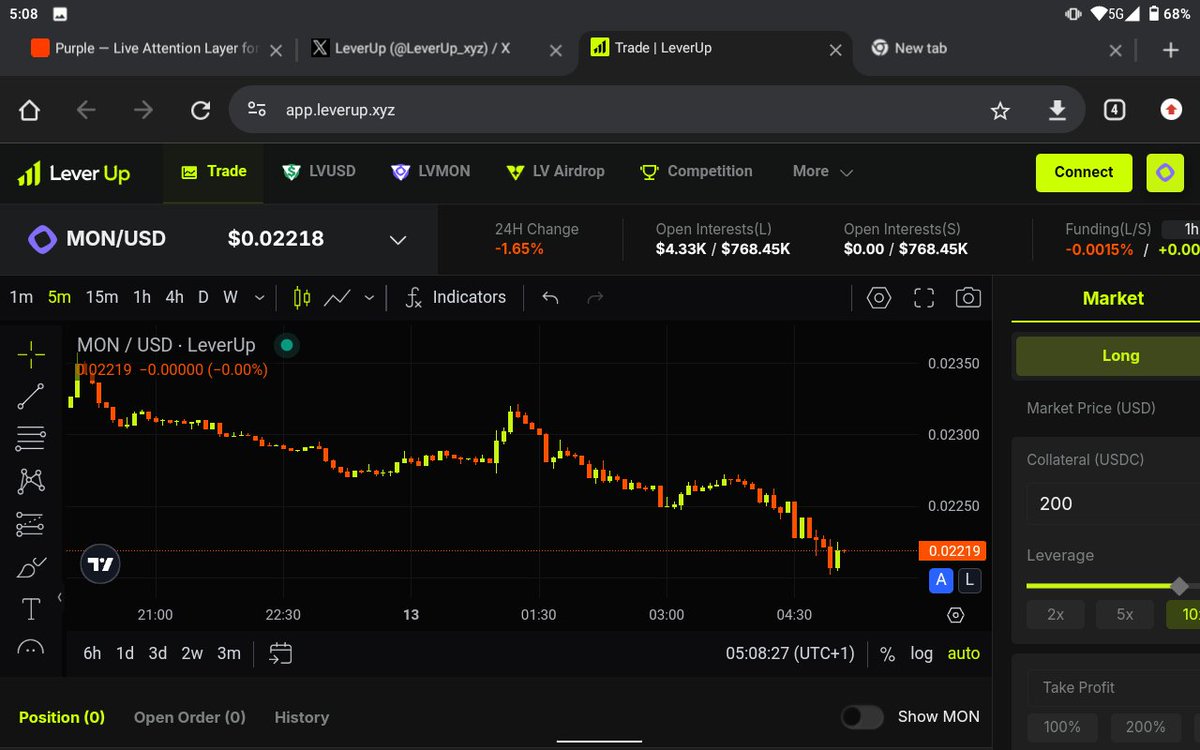Open the Competition page
Viewport: 1200px width, 750px height.
pos(696,172)
